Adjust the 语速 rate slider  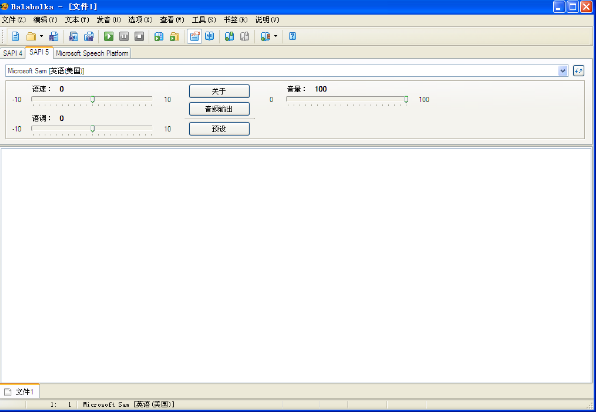coord(92,100)
